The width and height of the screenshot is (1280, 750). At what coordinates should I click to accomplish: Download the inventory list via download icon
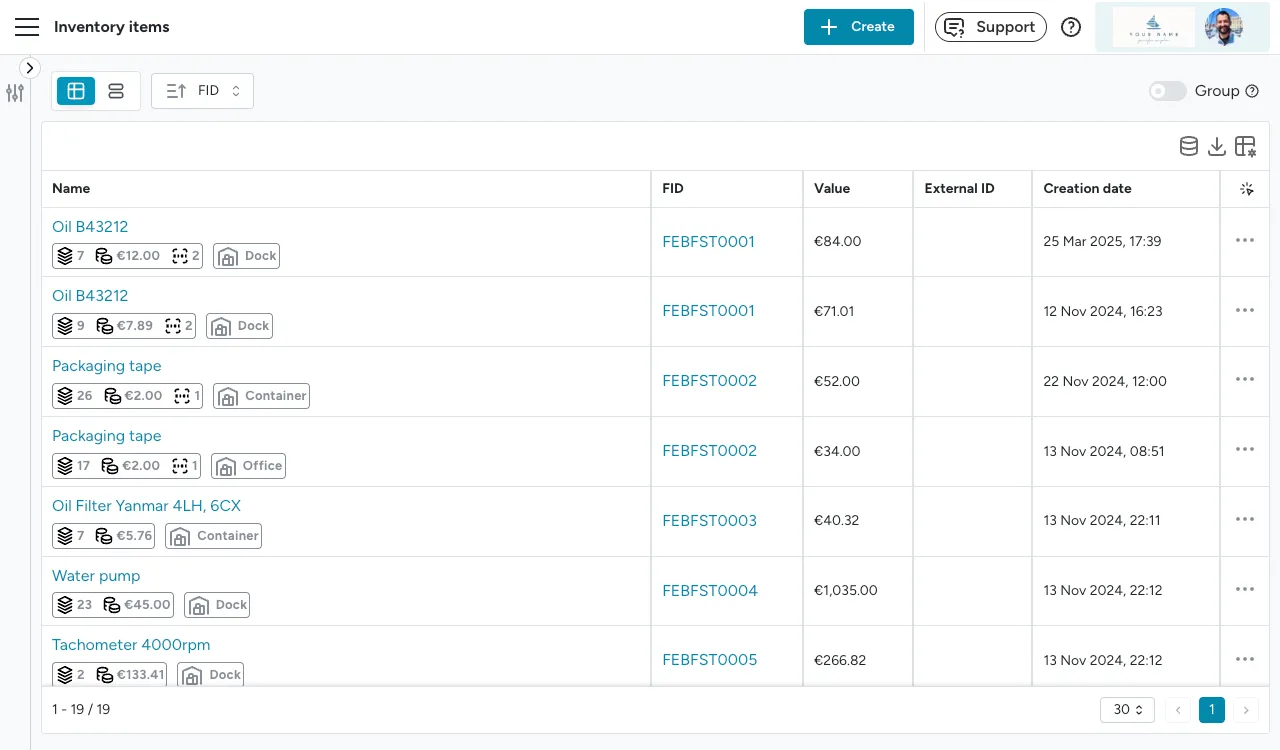click(x=1216, y=147)
